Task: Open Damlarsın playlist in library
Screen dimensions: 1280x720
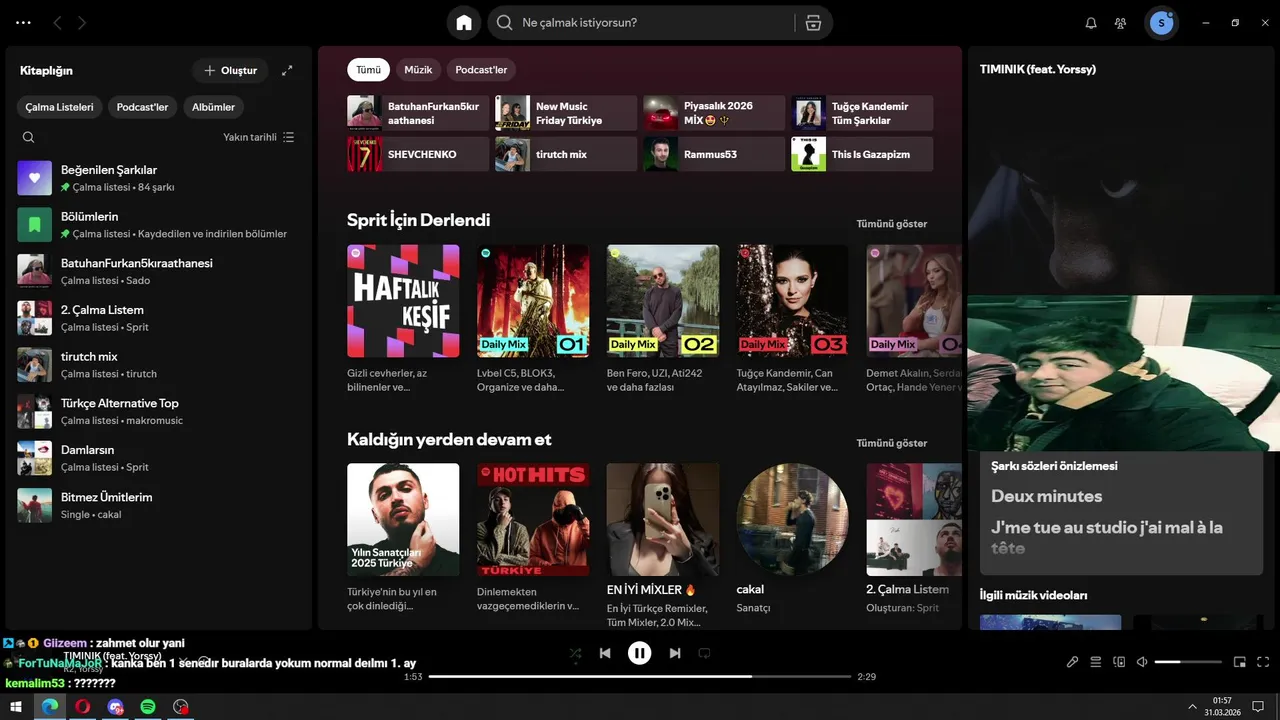Action: (x=160, y=458)
